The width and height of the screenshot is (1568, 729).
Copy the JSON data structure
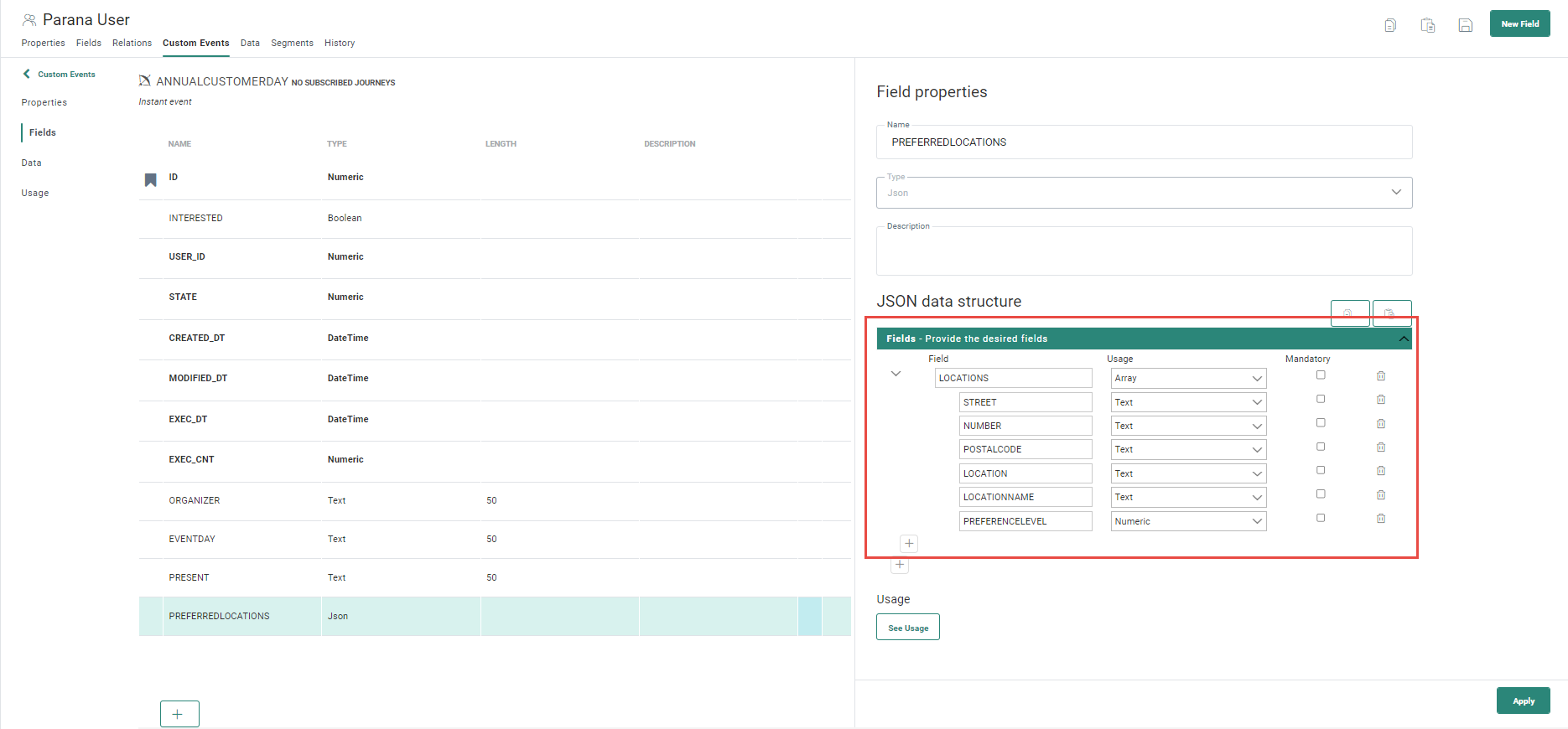[1350, 313]
